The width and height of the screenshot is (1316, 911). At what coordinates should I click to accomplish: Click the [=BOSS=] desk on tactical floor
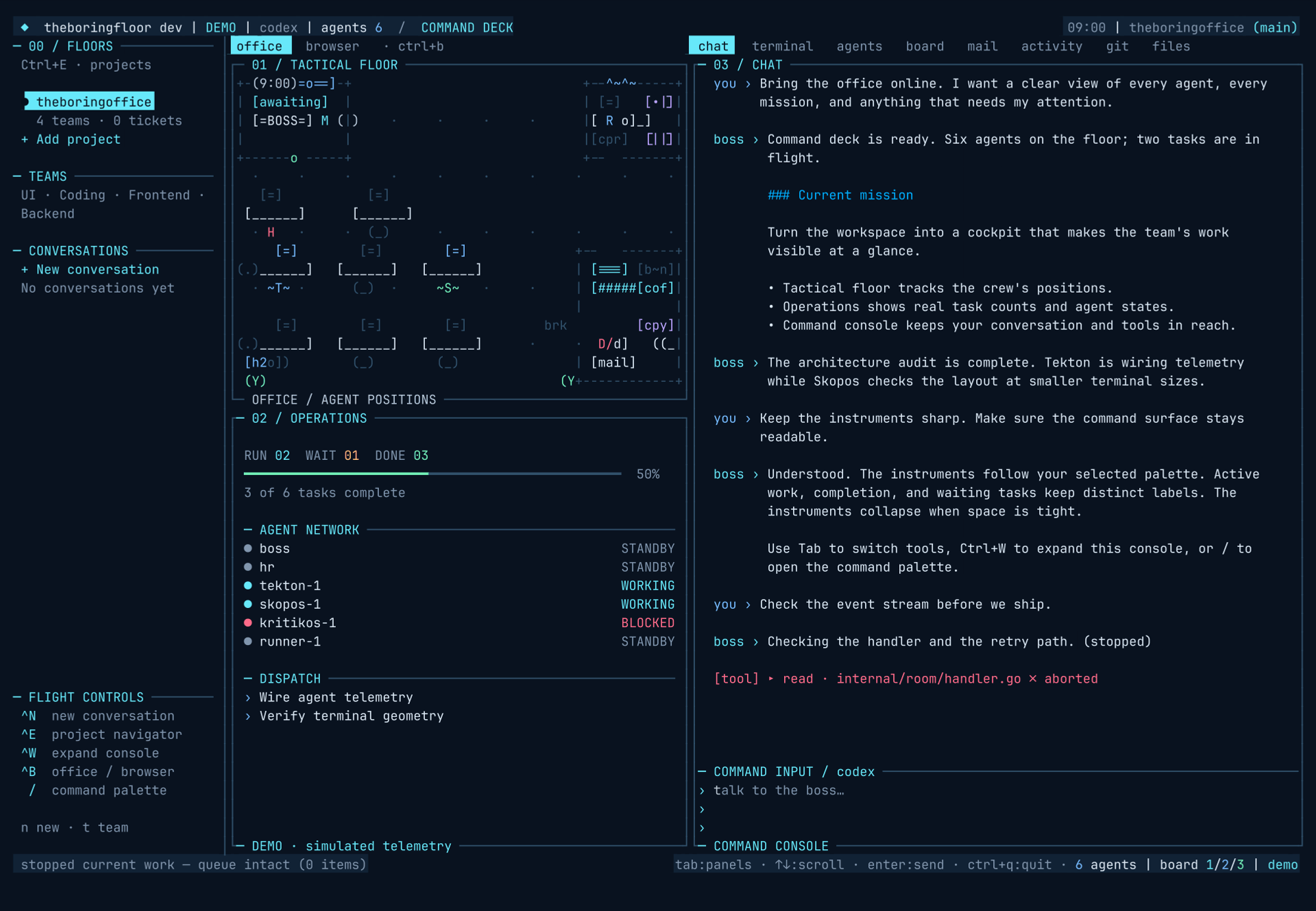pos(282,121)
